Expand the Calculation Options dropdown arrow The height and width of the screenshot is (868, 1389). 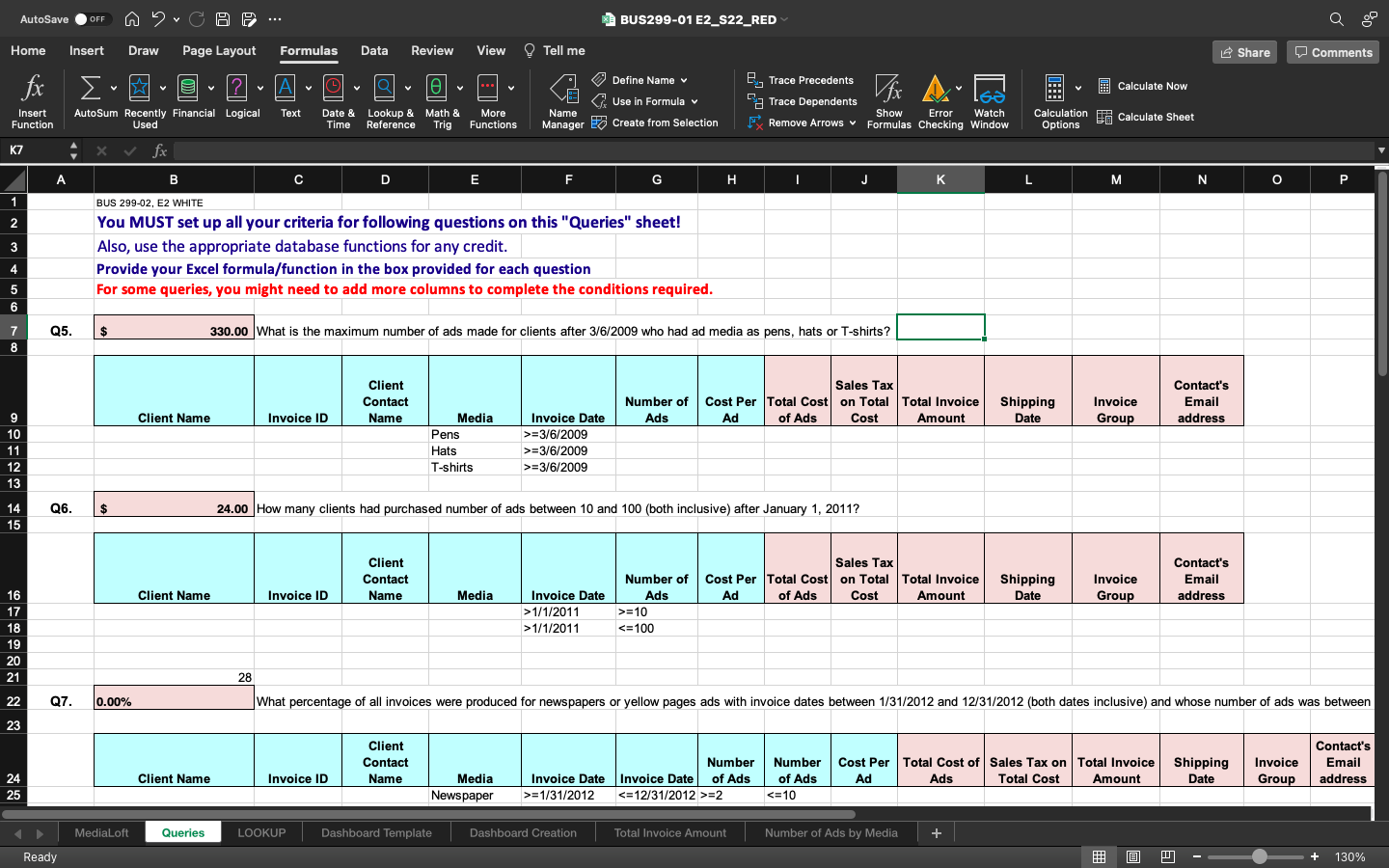point(1078,89)
